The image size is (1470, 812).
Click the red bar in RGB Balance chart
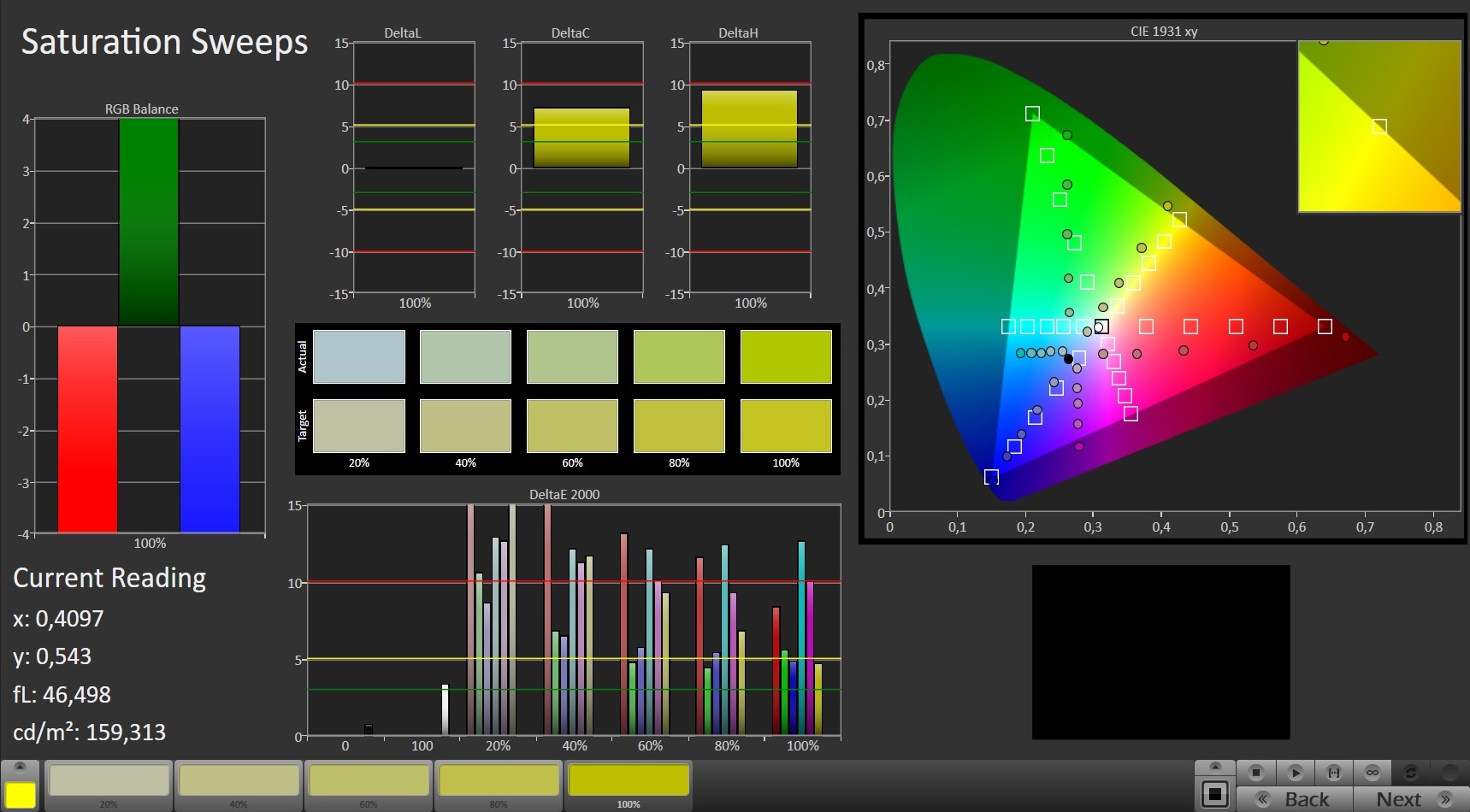click(87, 429)
